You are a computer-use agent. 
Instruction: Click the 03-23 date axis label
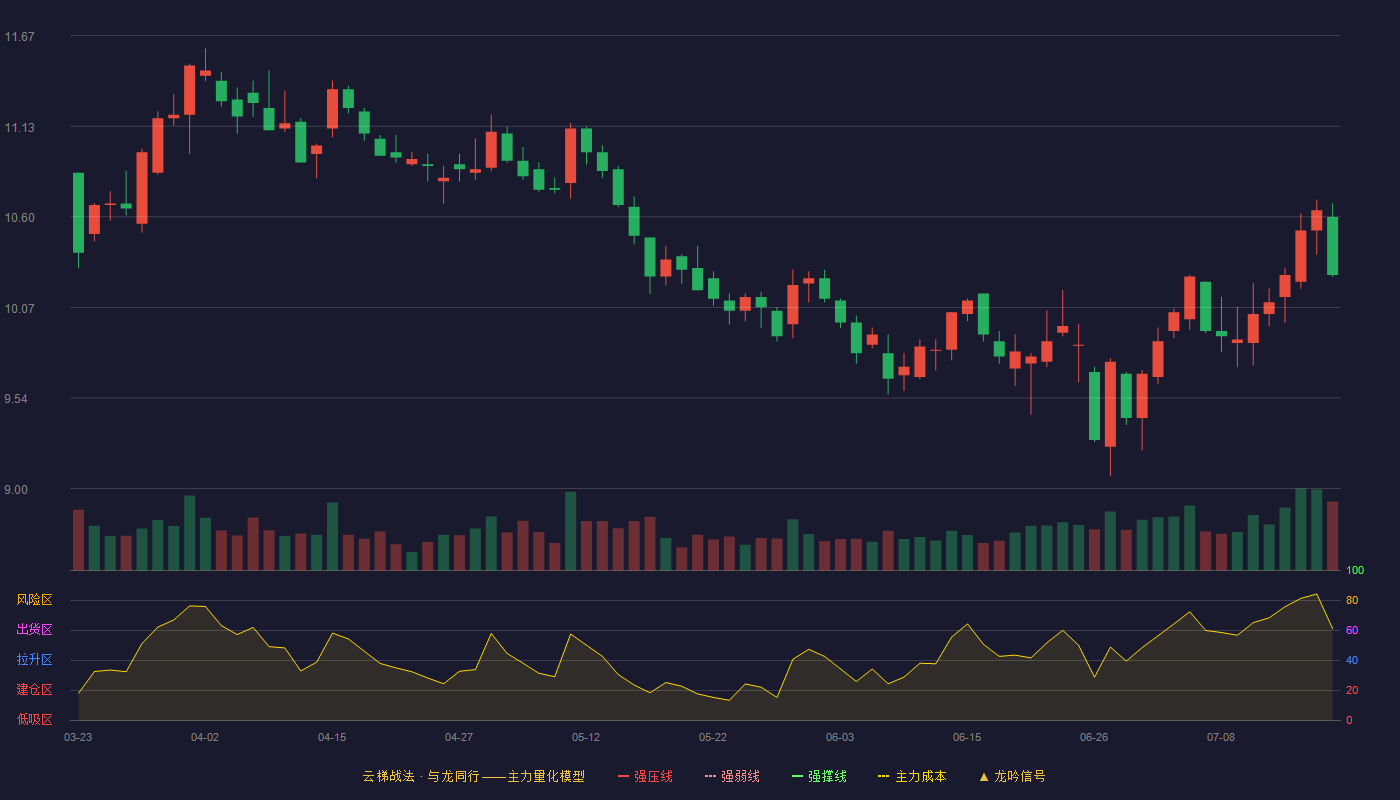click(78, 737)
